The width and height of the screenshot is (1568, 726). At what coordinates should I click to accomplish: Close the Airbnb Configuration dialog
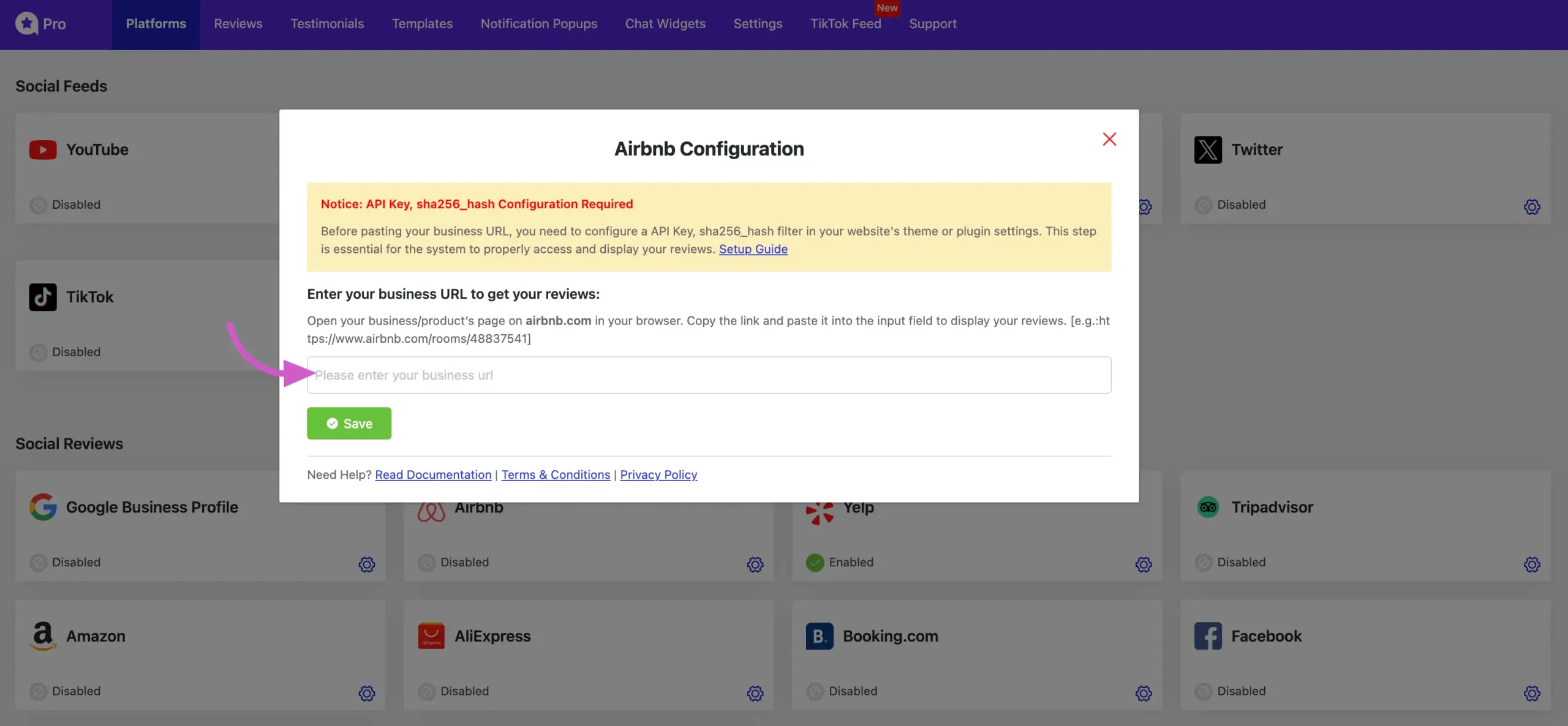click(x=1109, y=139)
